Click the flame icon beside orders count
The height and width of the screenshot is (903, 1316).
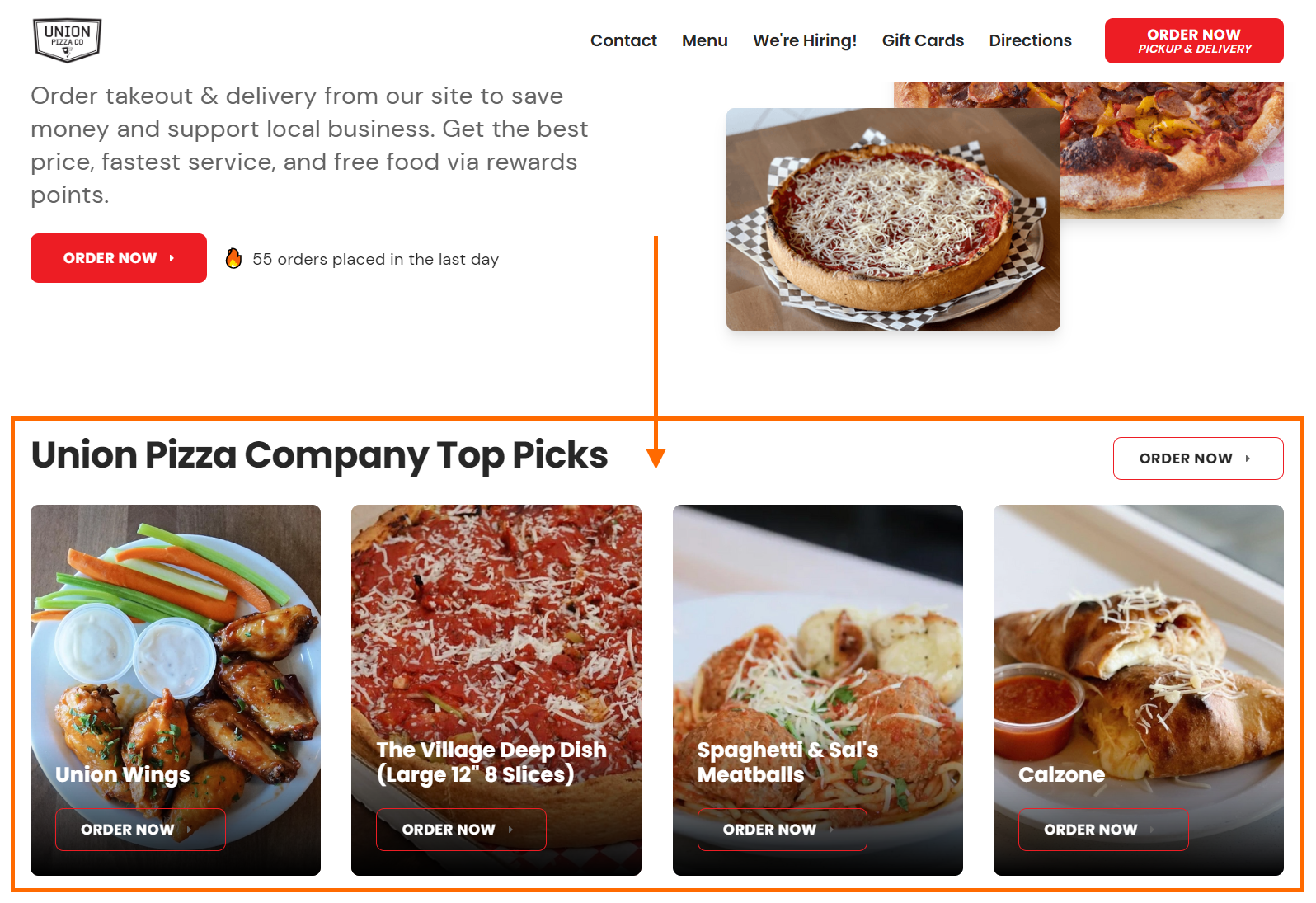coord(234,258)
